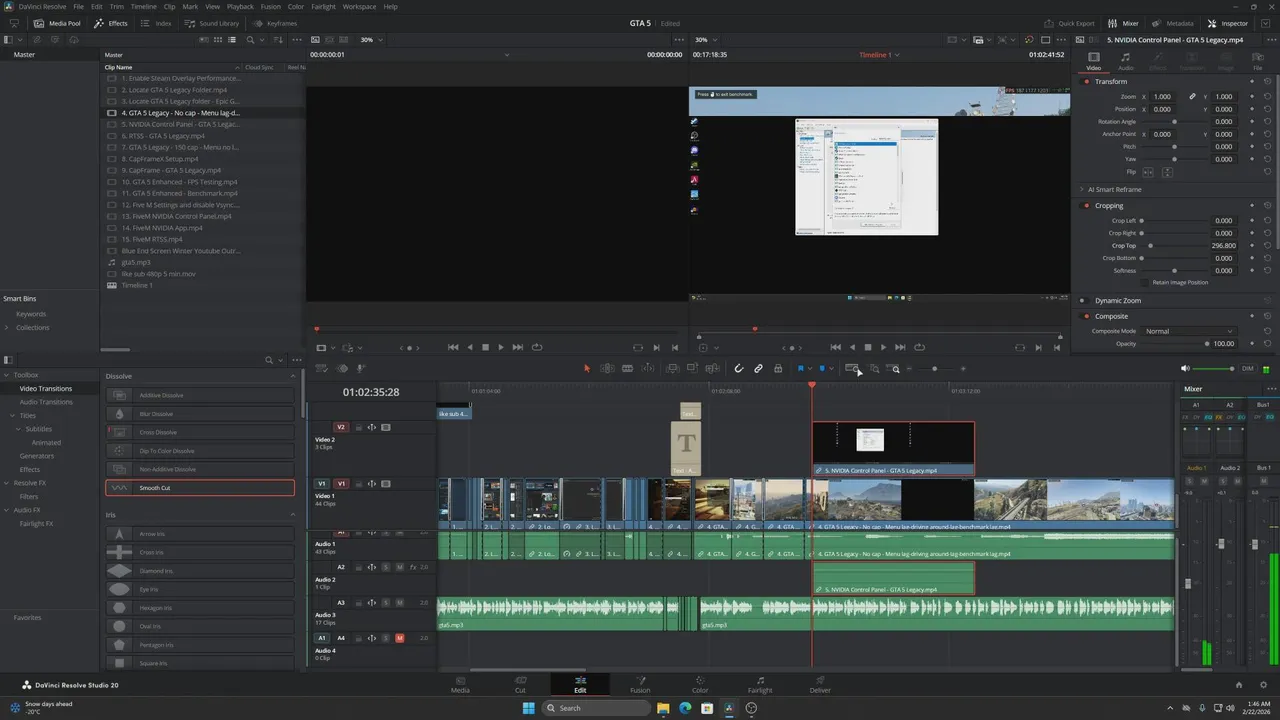1280x720 pixels.
Task: Collapse the Toolbox tree
Action: point(7,375)
